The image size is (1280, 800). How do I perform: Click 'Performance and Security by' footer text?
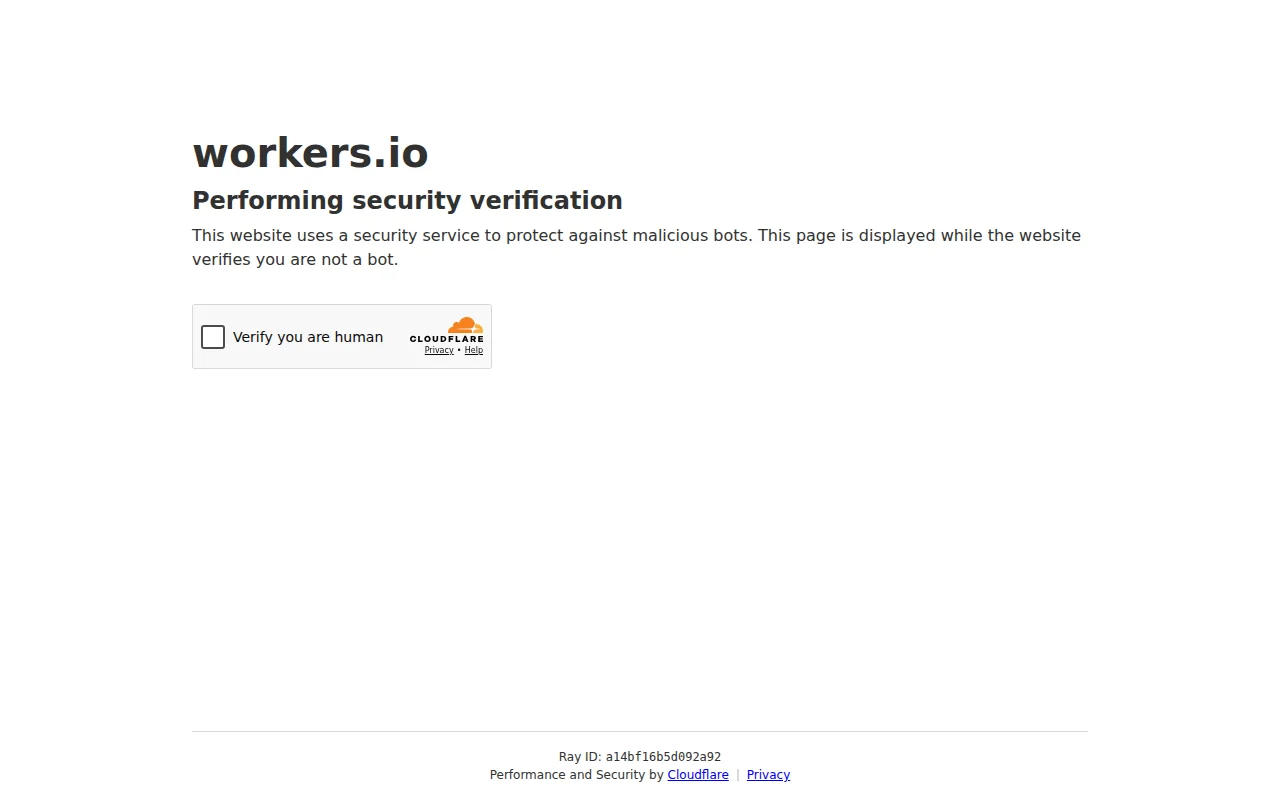pyautogui.click(x=577, y=775)
